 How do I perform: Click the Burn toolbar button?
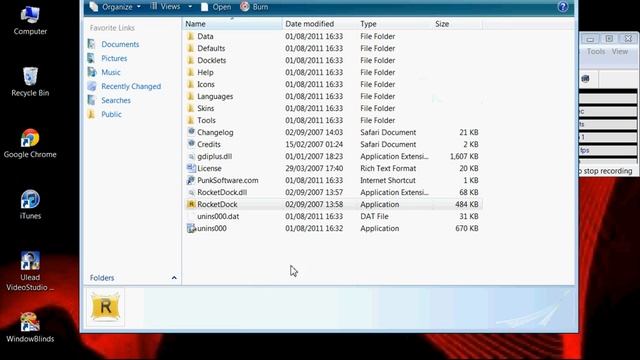pyautogui.click(x=255, y=7)
